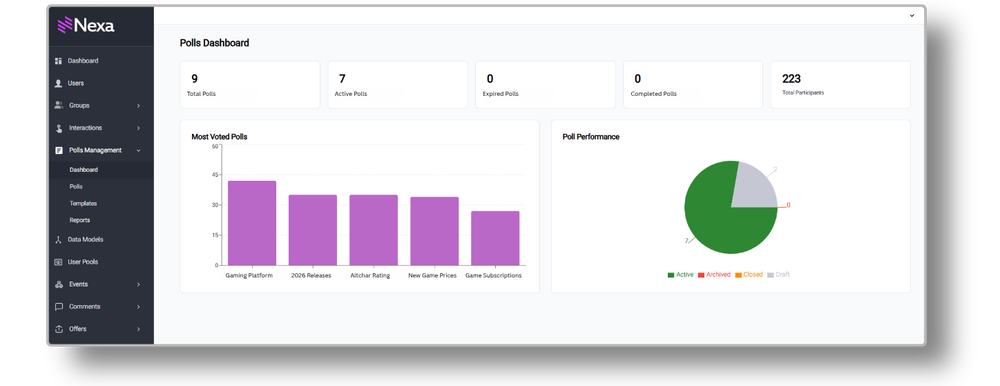
Task: Click the 'Game Subscriptions' axis label
Action: (x=494, y=276)
